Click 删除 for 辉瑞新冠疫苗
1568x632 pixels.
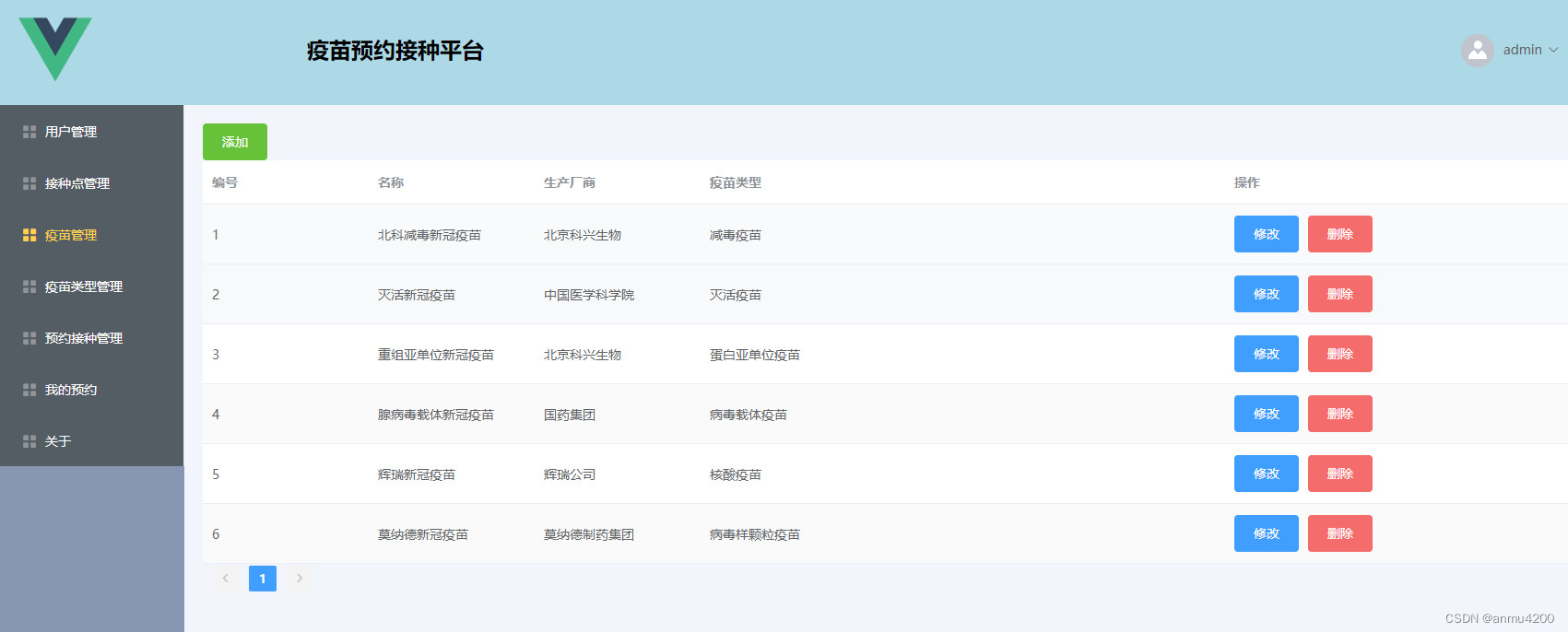1340,474
